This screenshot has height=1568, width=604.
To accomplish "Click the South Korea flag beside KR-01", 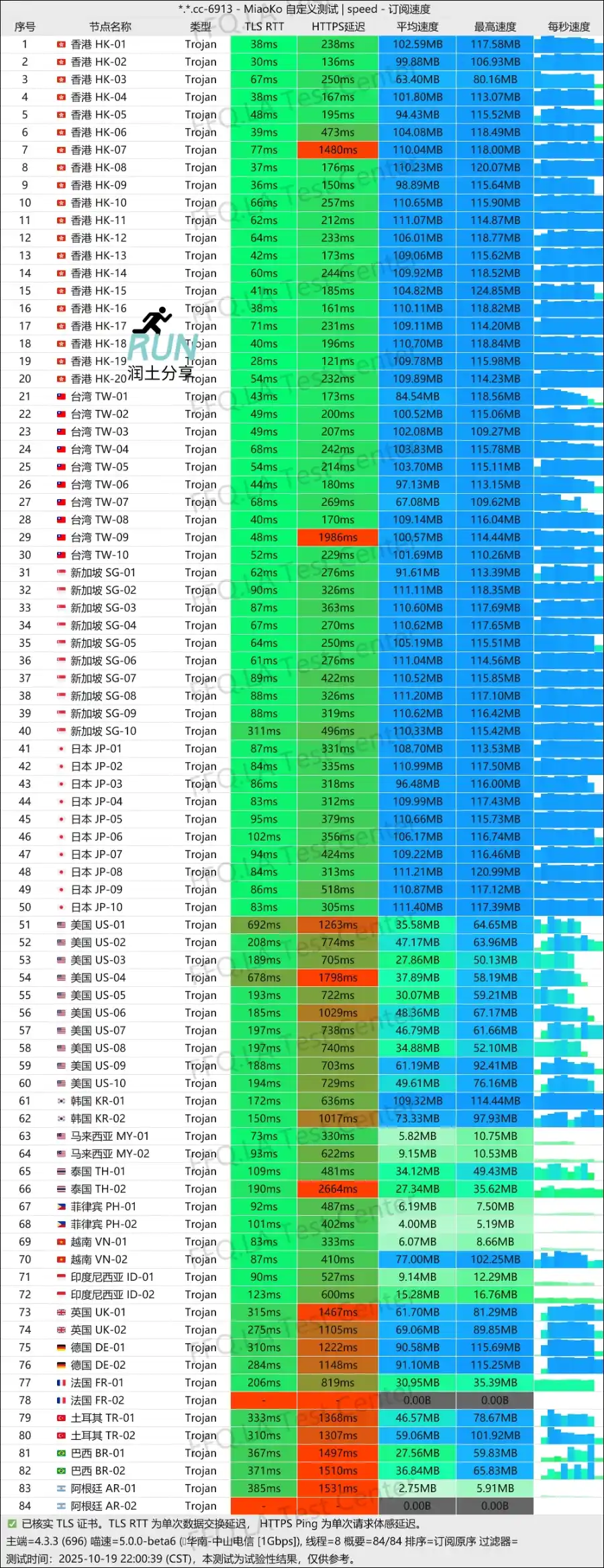I will pos(61,1101).
